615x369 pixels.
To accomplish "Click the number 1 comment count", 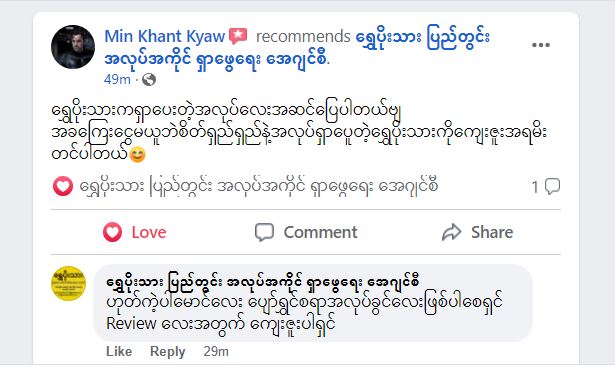I will point(535,187).
